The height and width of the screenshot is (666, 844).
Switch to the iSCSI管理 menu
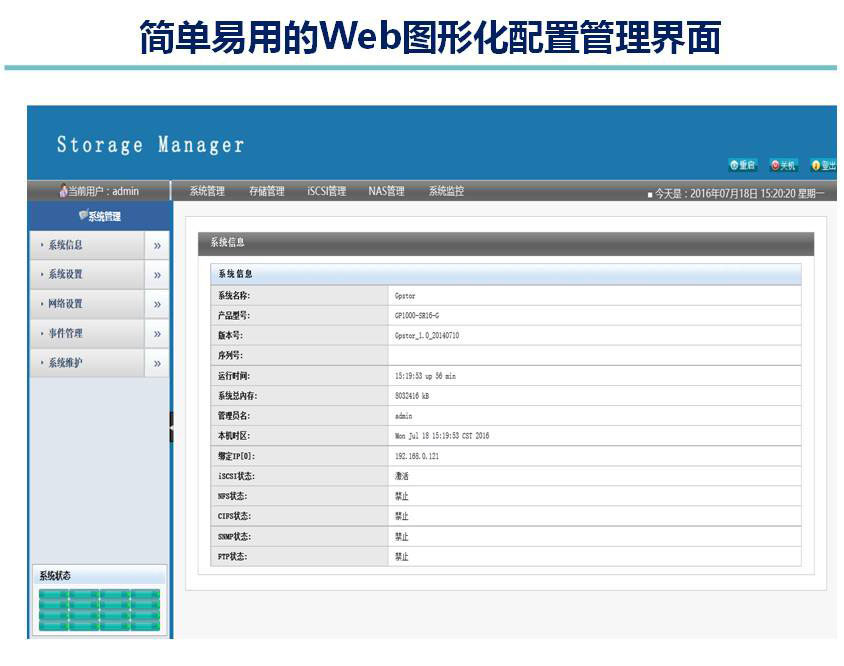click(326, 191)
